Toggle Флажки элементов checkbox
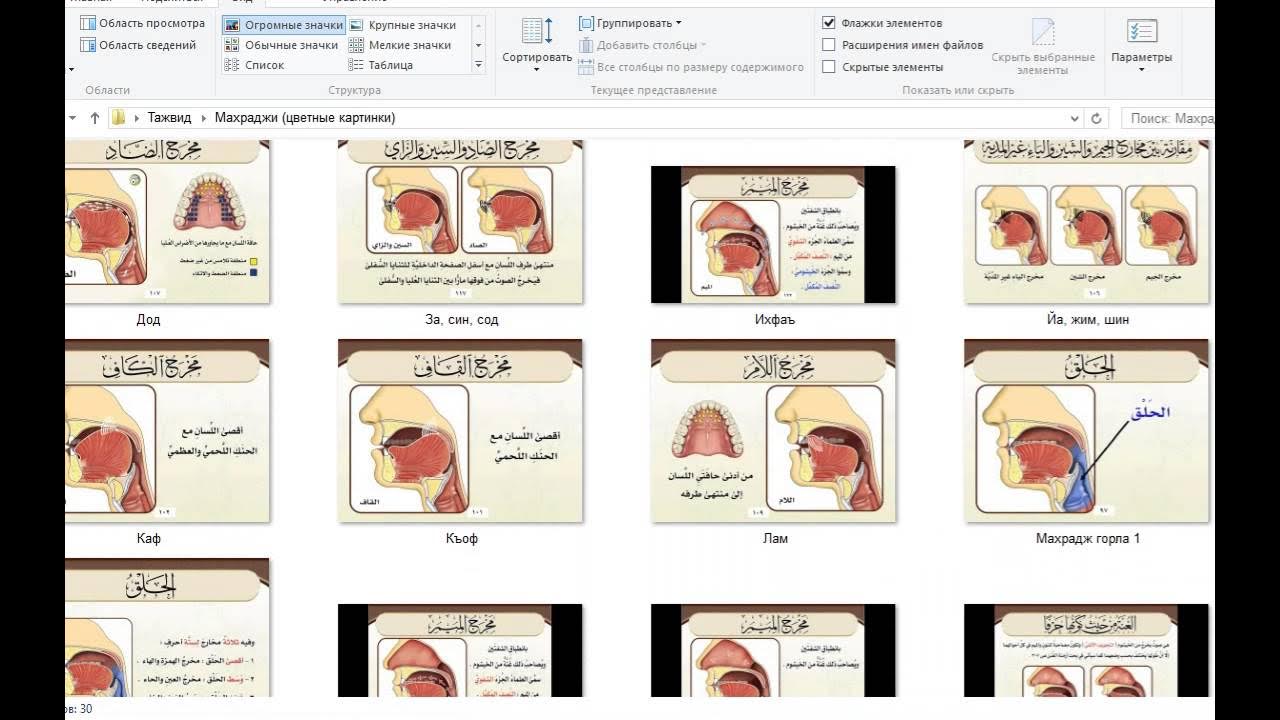 829,22
